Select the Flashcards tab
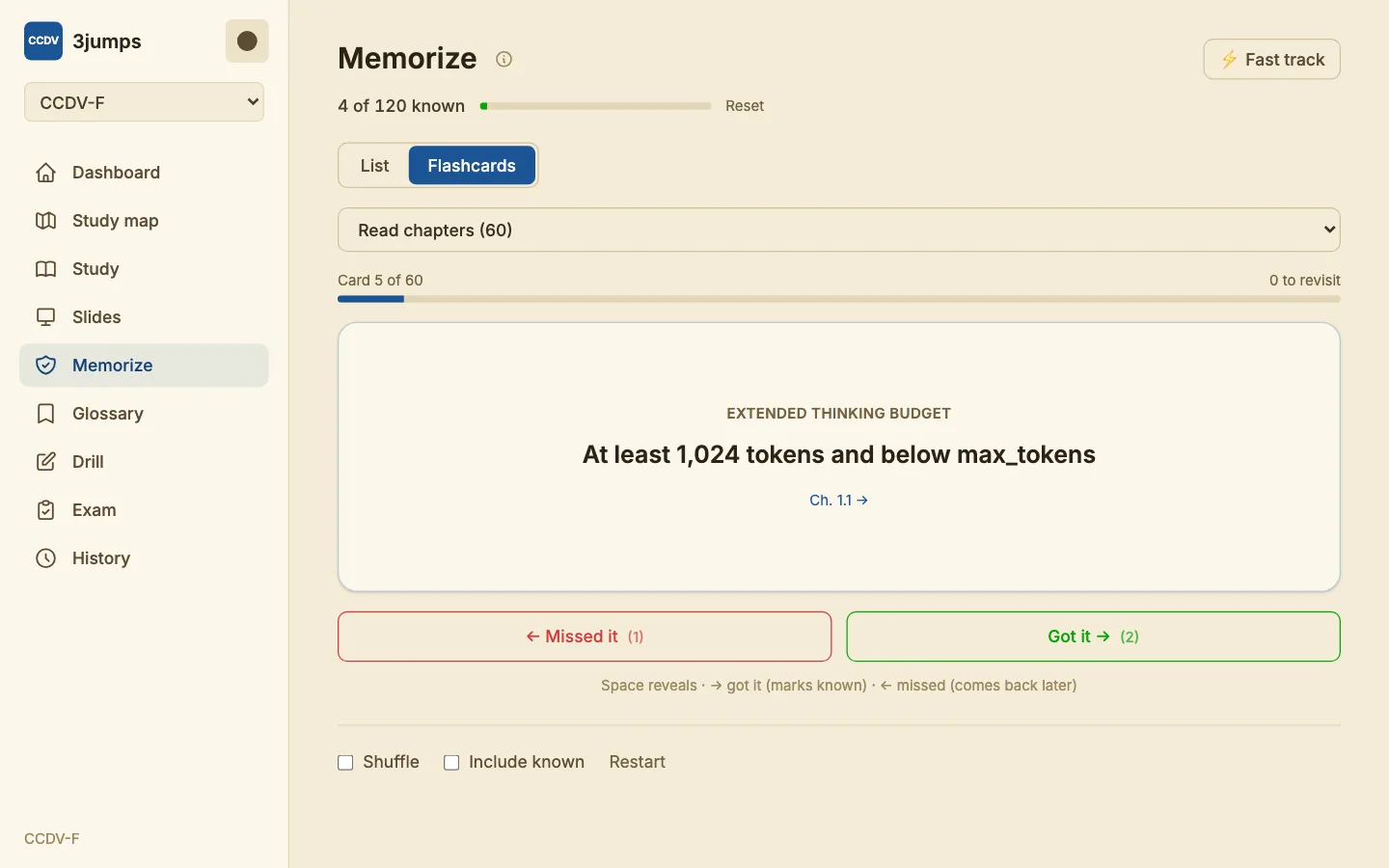Viewport: 1389px width, 868px height. point(472,166)
